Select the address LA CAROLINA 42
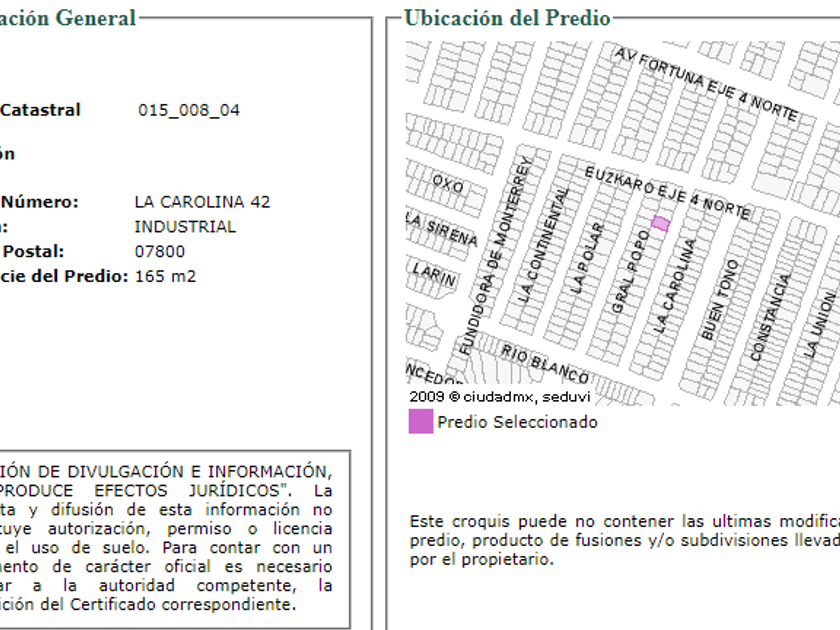The image size is (840, 630). [202, 202]
